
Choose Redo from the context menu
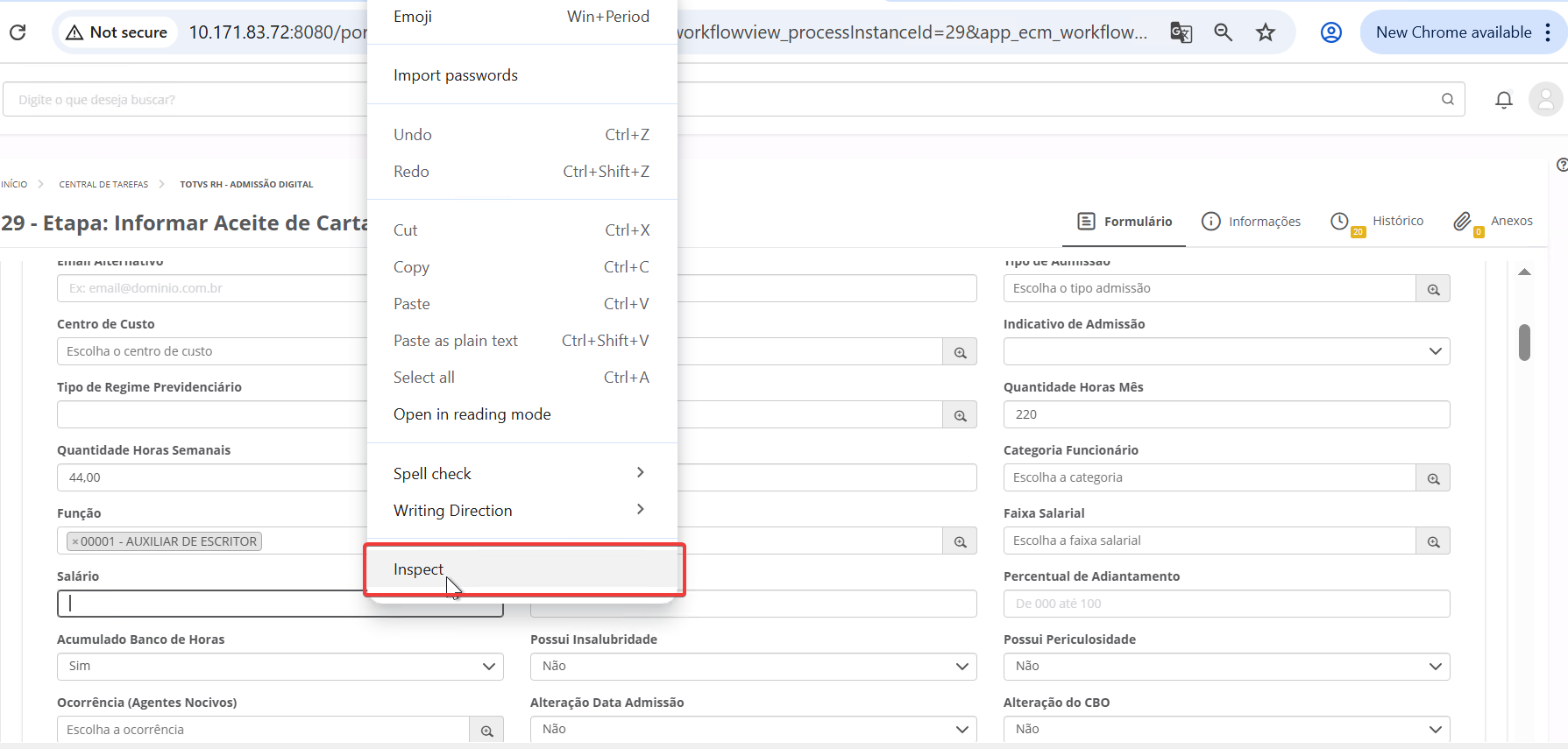[x=521, y=172]
